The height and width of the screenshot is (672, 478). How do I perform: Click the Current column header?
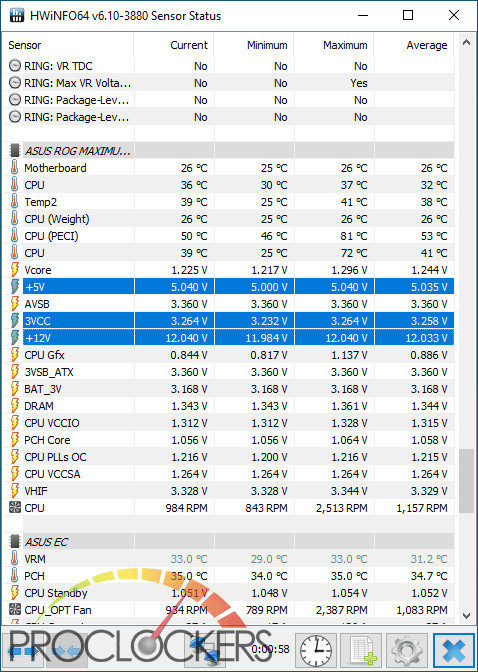pyautogui.click(x=174, y=45)
